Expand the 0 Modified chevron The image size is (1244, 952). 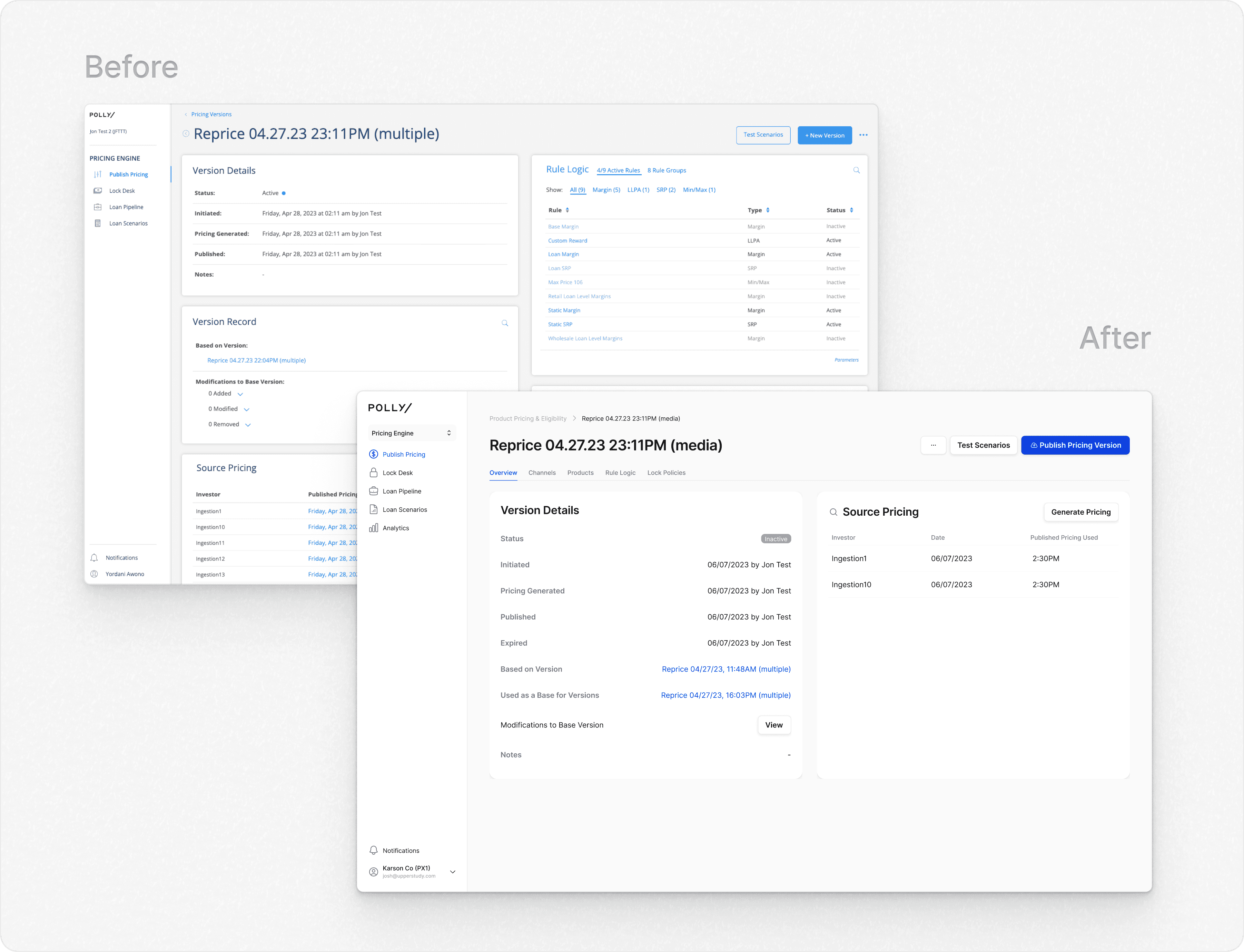(x=247, y=409)
